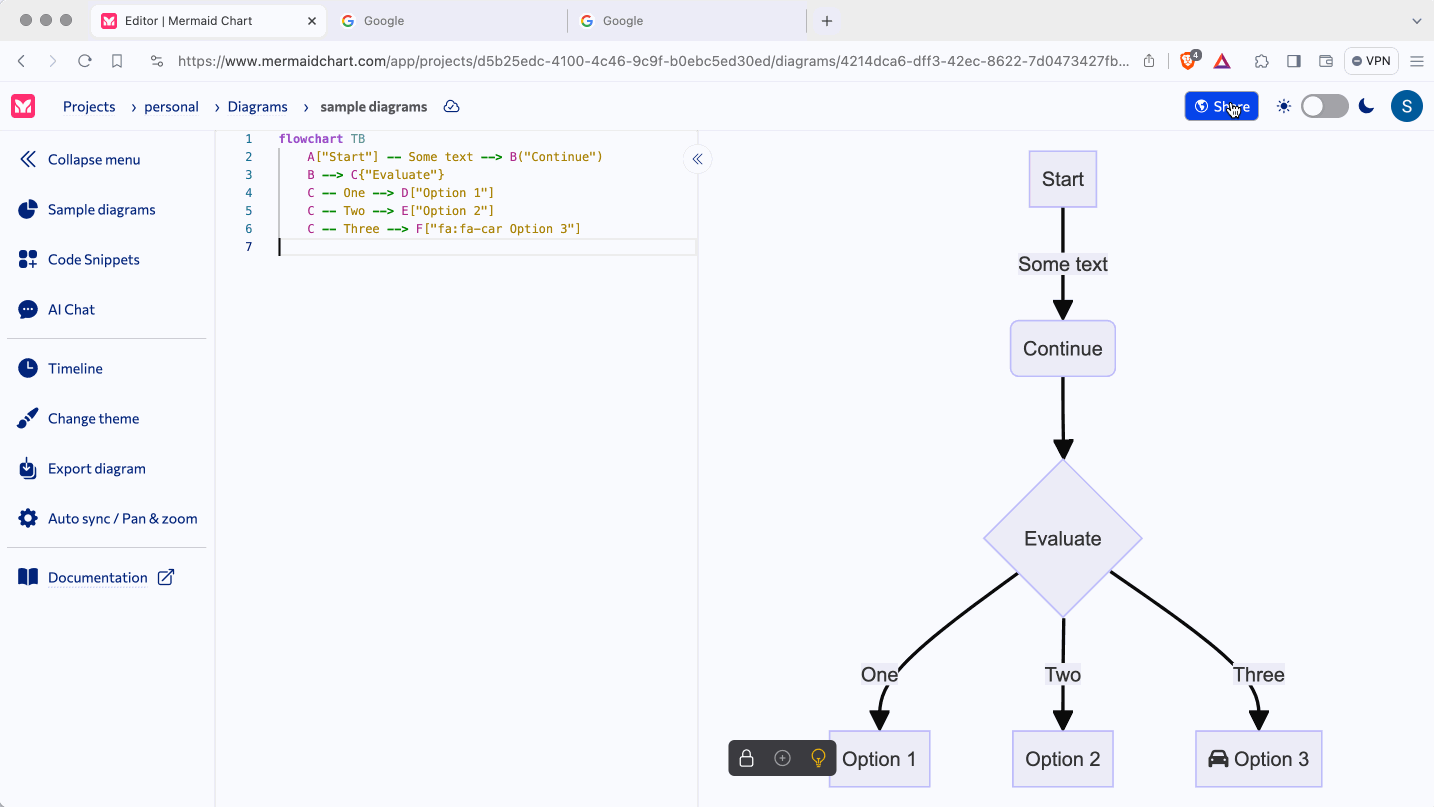Click the 'Some text' edge label

[x=1062, y=264]
